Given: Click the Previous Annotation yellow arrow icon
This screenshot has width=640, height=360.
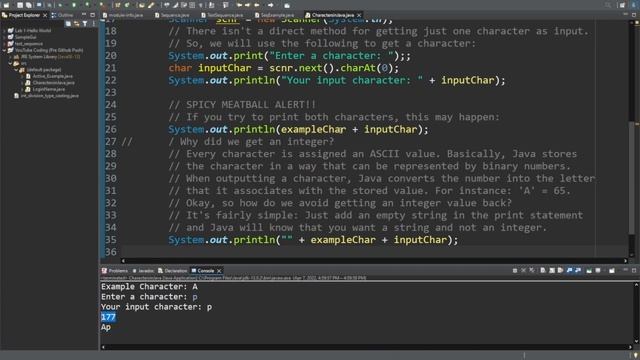Looking at the screenshot, I should [x=247, y=5].
